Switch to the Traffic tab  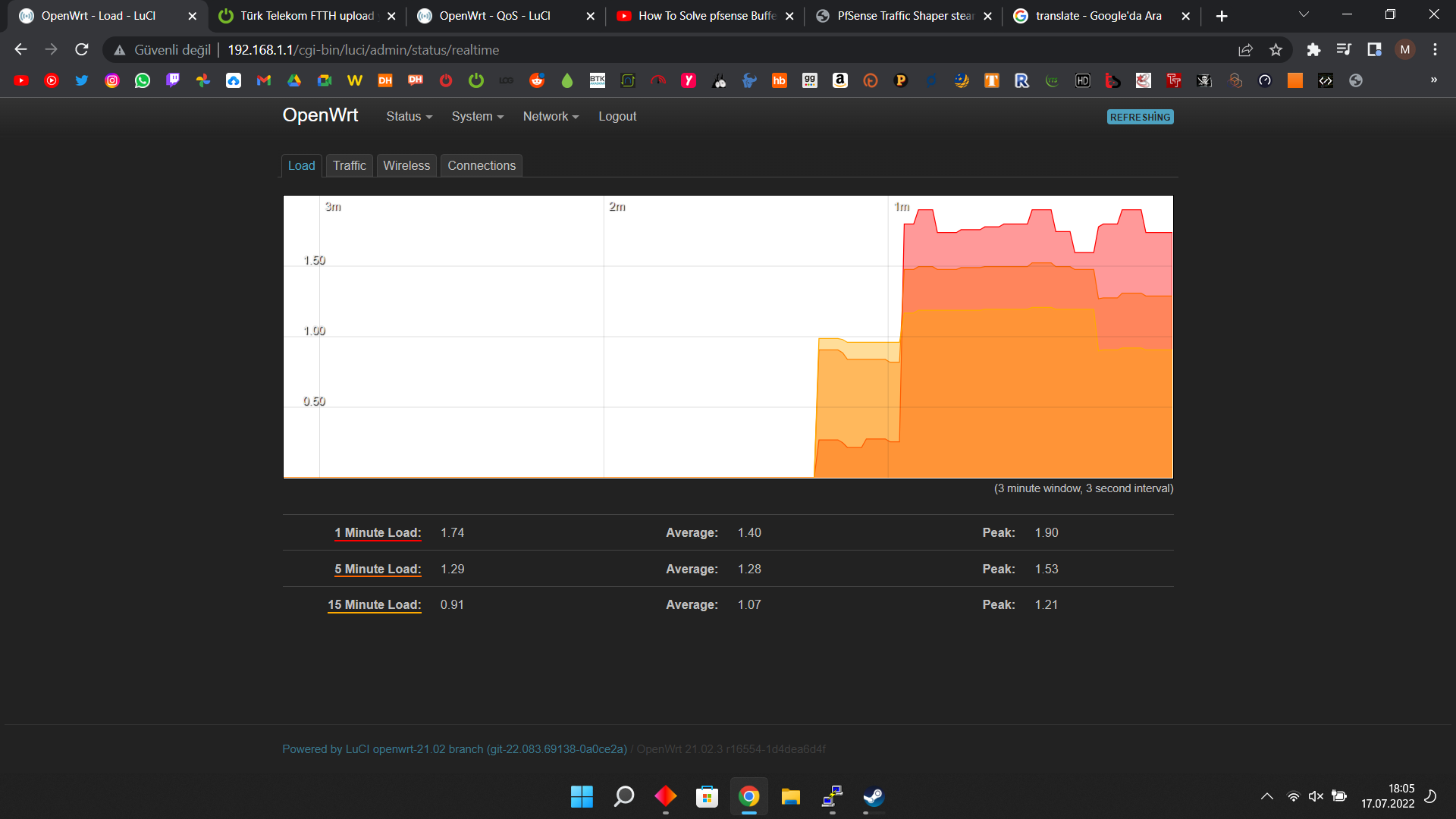pos(349,166)
